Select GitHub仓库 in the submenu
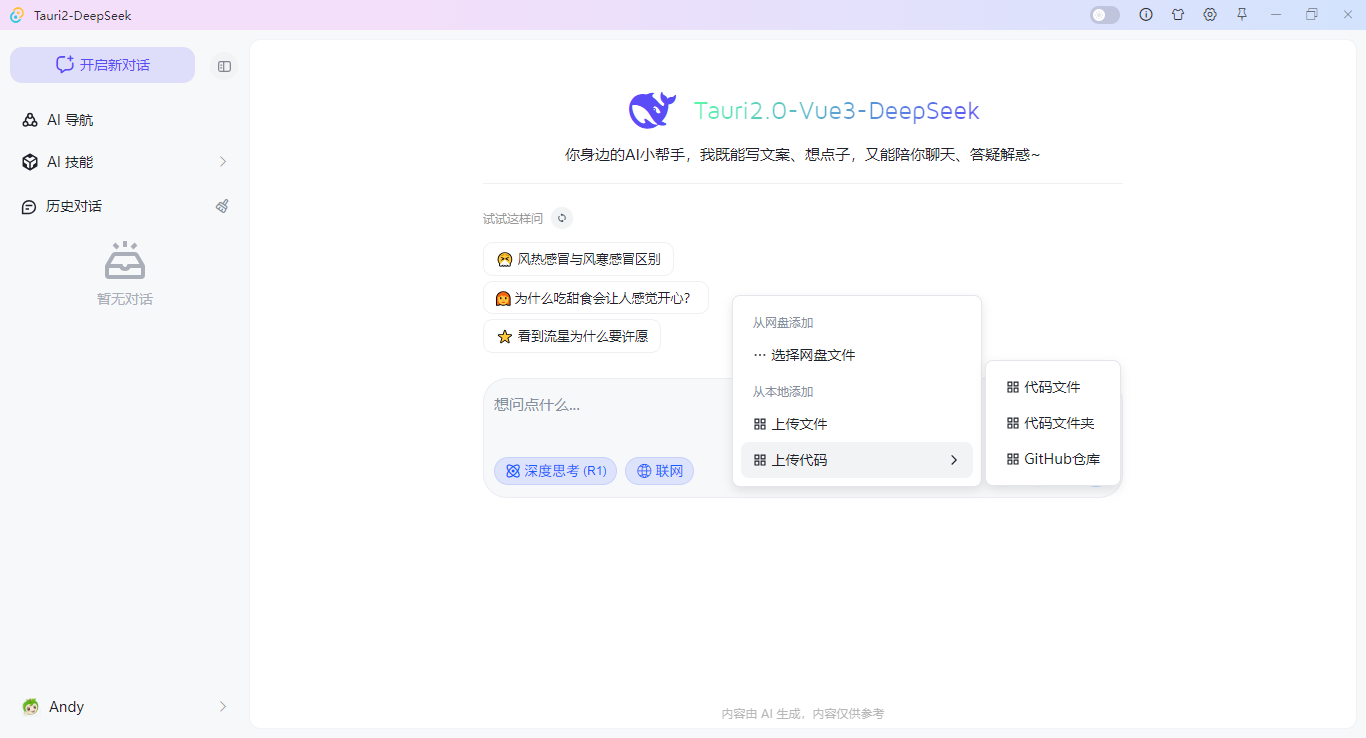1366x738 pixels. click(1053, 459)
